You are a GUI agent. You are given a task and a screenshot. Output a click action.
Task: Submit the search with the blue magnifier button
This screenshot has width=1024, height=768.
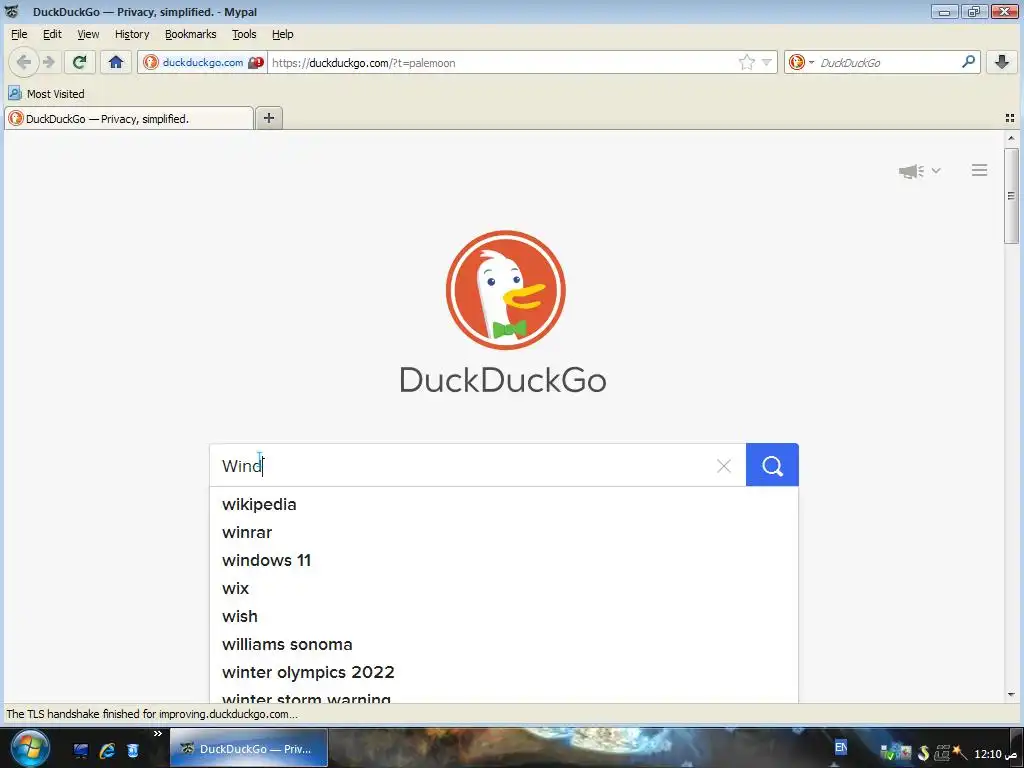tap(772, 465)
